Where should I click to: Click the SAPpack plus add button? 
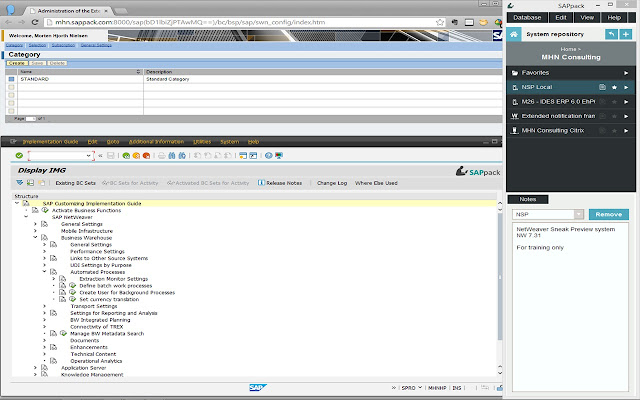626,34
